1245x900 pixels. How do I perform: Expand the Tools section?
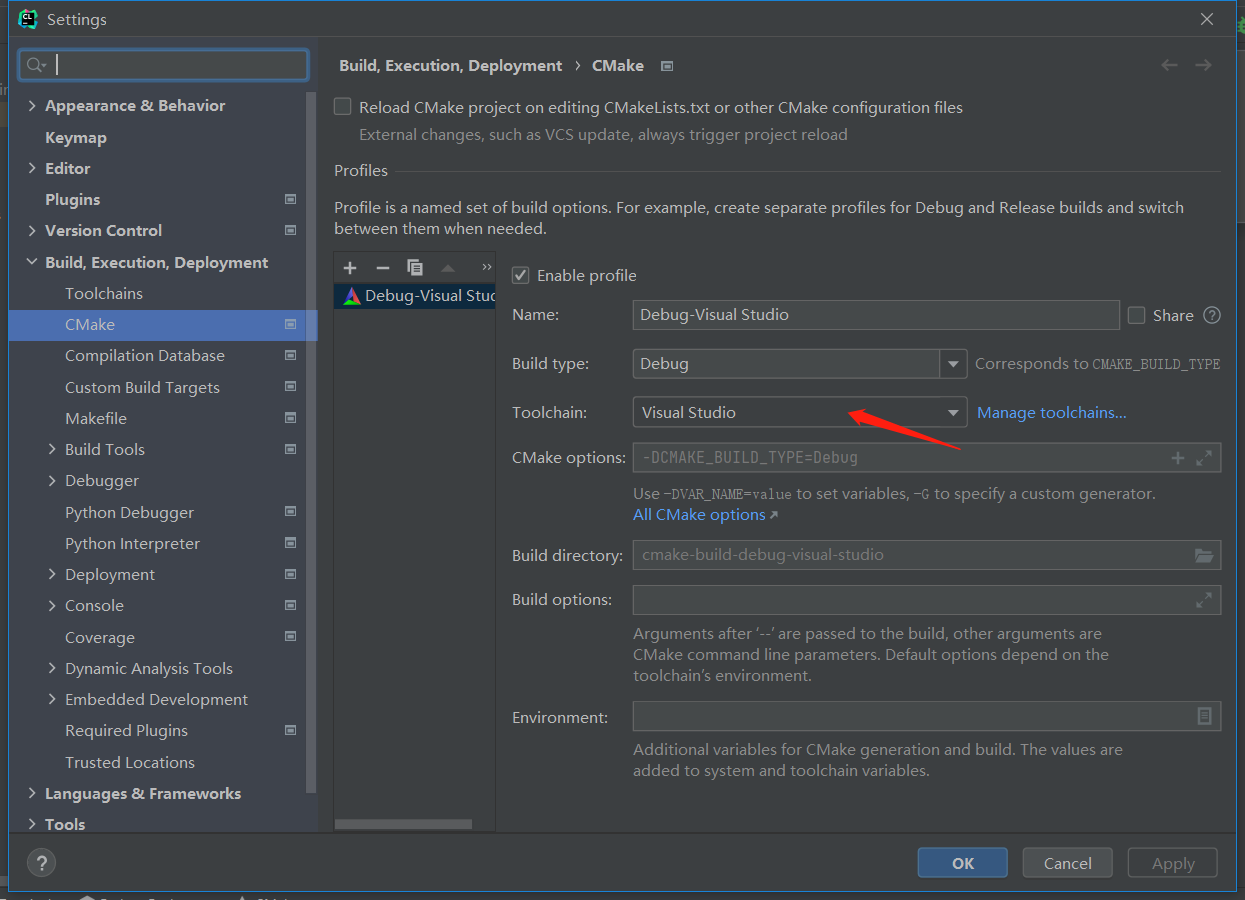click(x=32, y=824)
